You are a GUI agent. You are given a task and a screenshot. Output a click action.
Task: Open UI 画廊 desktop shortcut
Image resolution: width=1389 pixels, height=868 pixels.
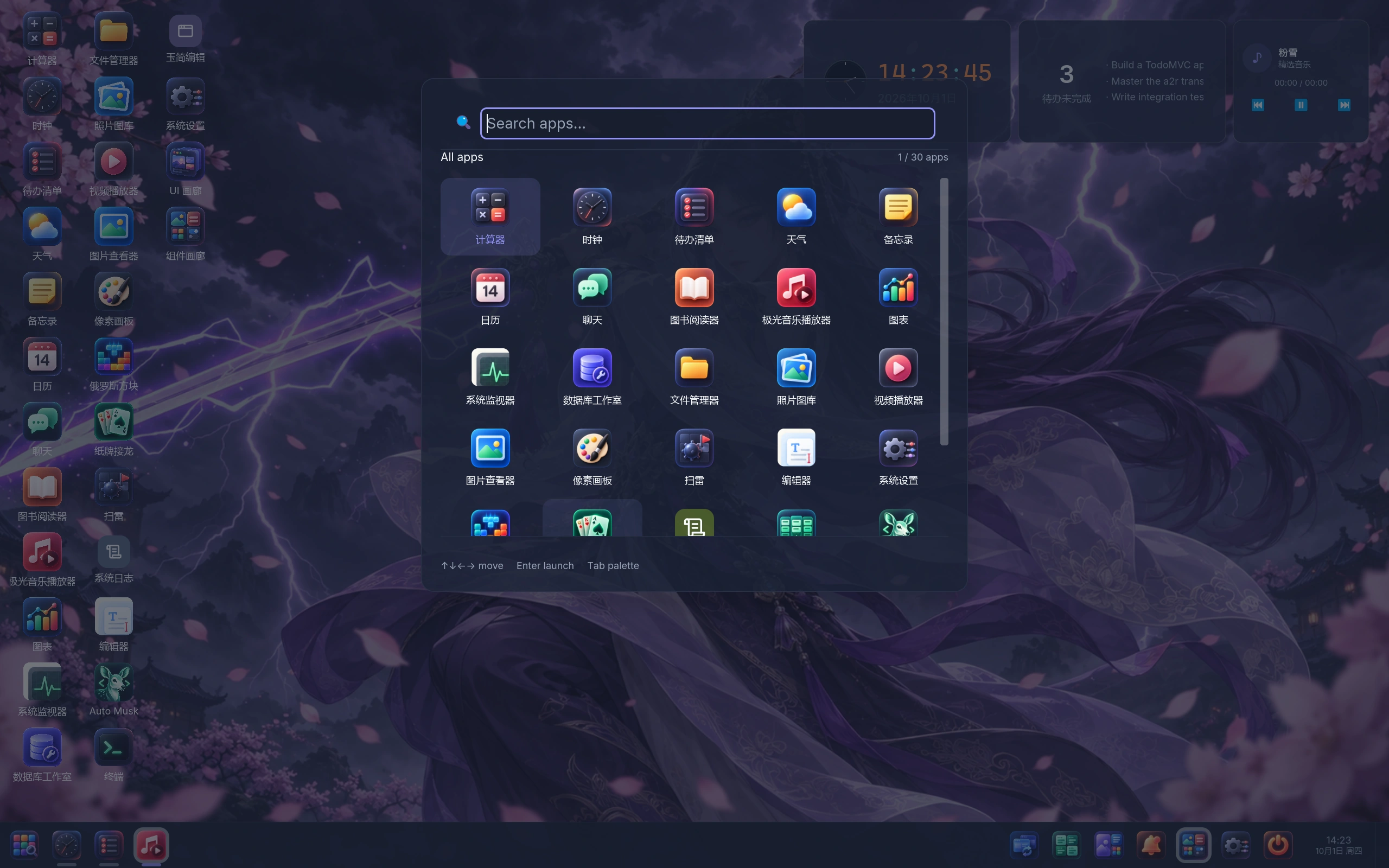pyautogui.click(x=186, y=169)
